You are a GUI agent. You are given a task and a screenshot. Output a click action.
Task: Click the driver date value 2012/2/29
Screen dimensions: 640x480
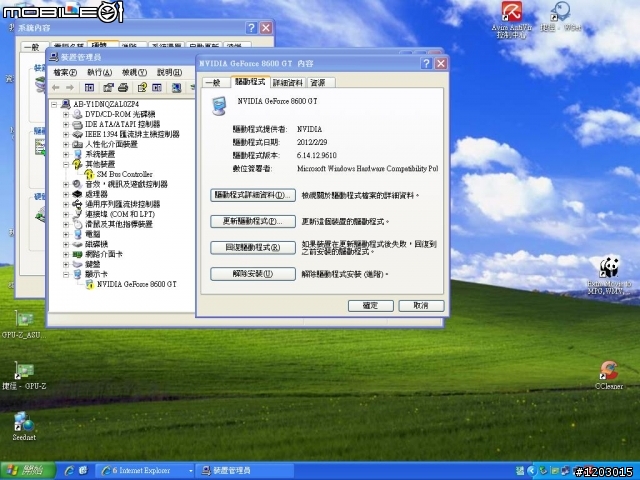[x=312, y=142]
